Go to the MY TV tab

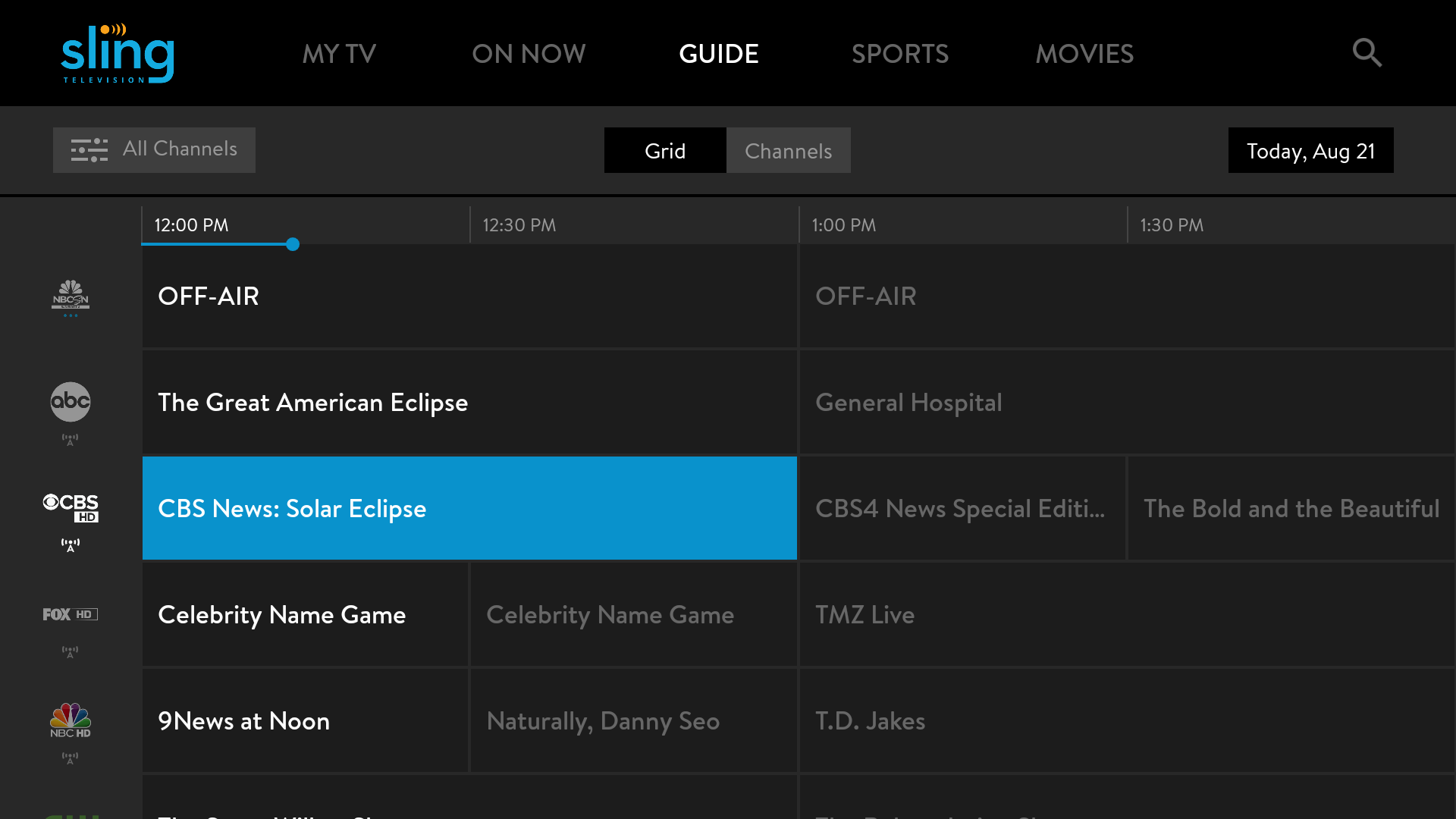(339, 54)
